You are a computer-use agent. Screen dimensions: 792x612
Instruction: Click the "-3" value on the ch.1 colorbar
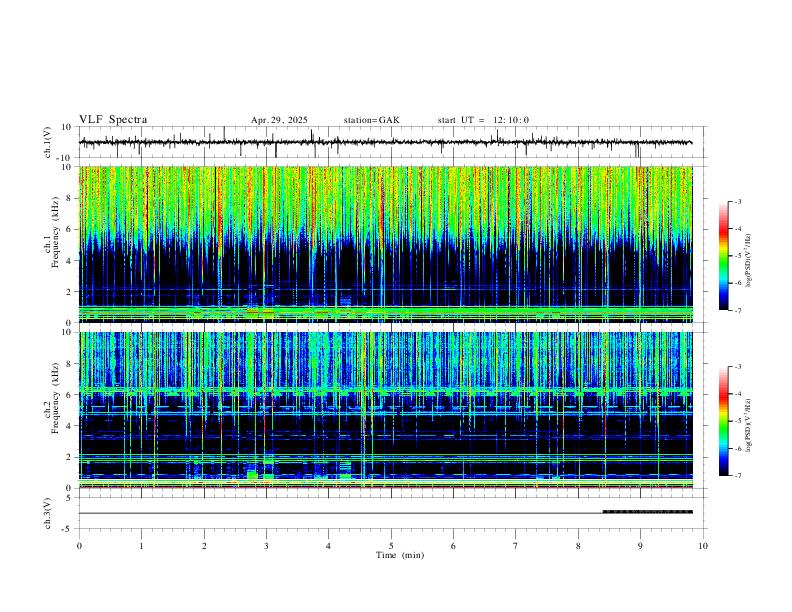[x=737, y=201]
